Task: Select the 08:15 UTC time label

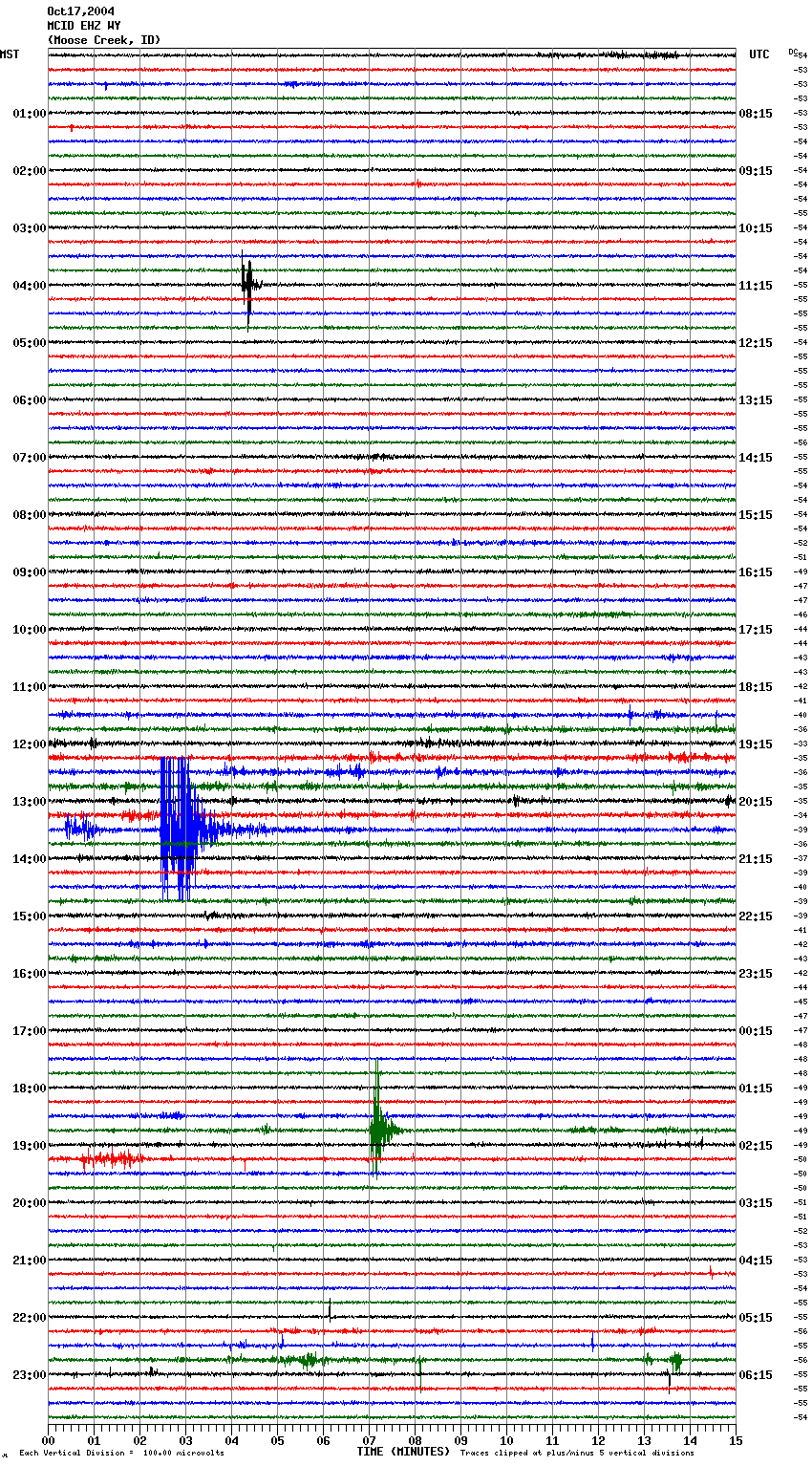Action: pos(756,114)
